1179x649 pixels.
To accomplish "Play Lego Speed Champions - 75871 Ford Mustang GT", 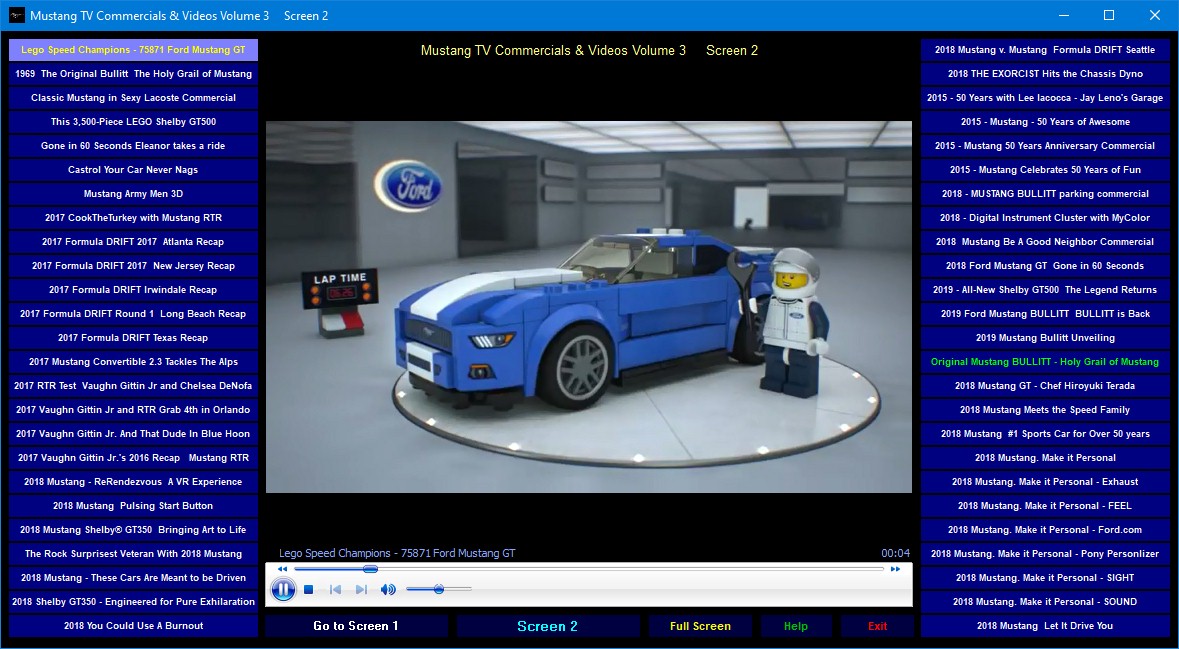I will [x=133, y=50].
